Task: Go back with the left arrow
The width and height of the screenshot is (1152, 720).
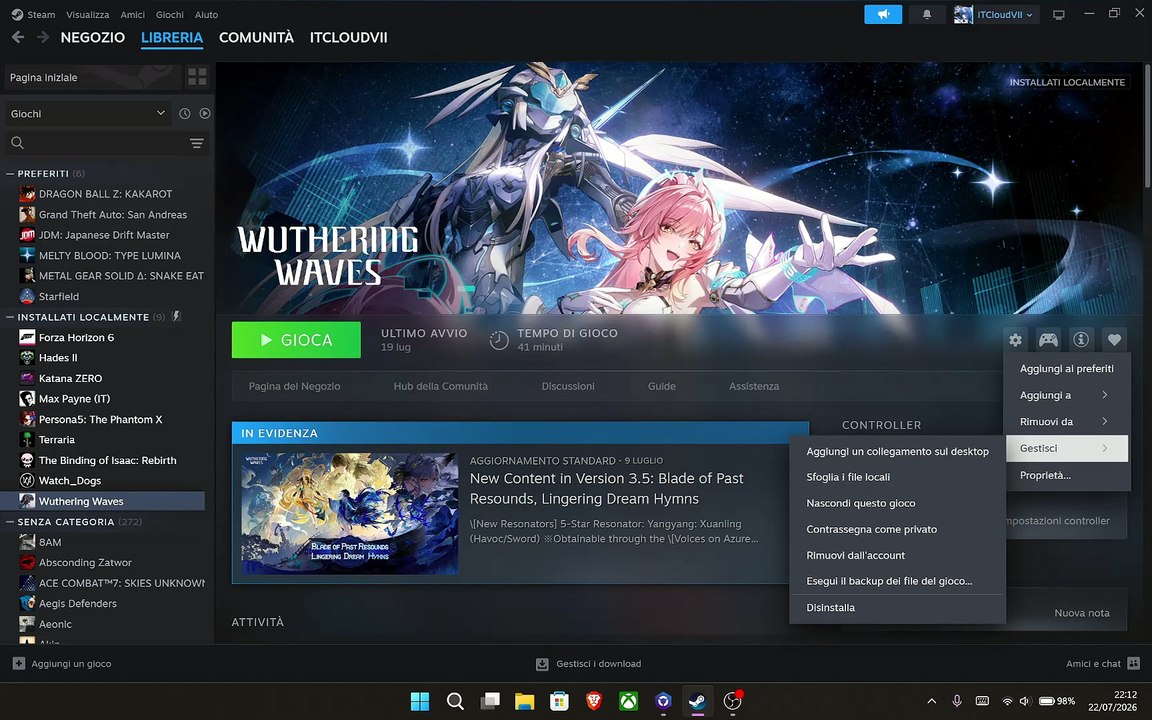Action: pyautogui.click(x=18, y=37)
